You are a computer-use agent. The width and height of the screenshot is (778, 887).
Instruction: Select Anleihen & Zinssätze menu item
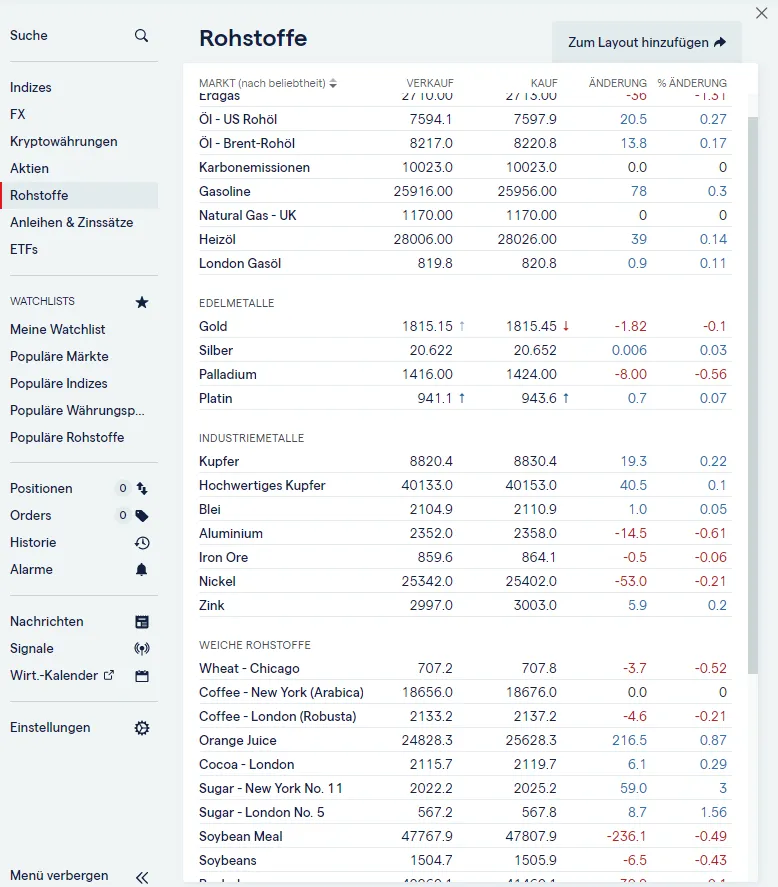(x=71, y=223)
